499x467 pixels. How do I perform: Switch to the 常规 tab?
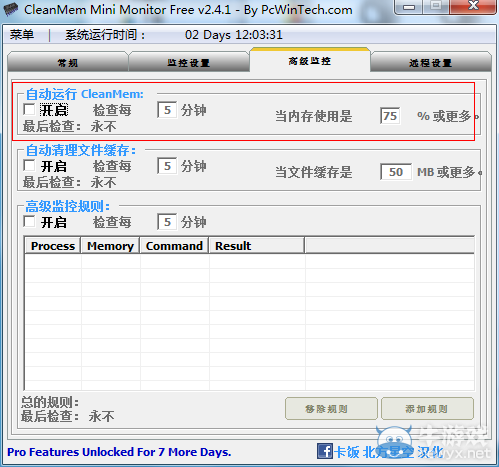[x=68, y=63]
